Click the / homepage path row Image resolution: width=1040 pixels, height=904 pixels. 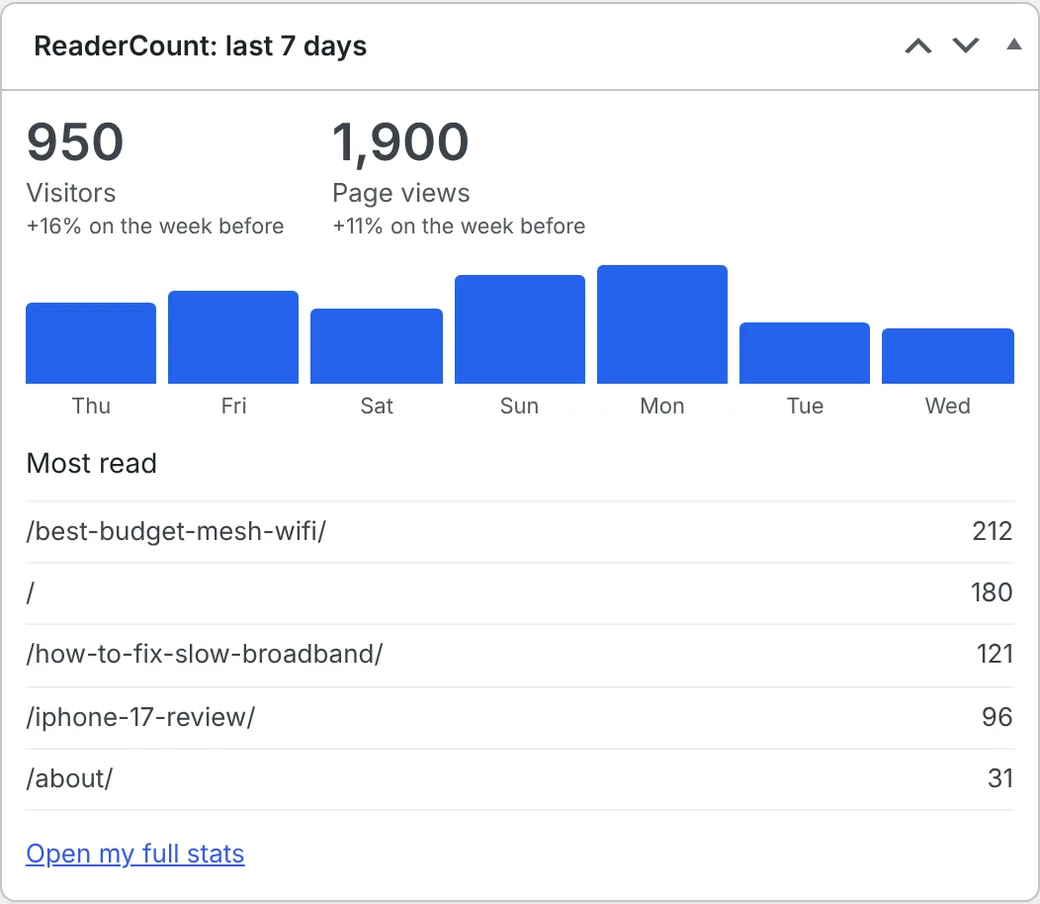click(520, 593)
